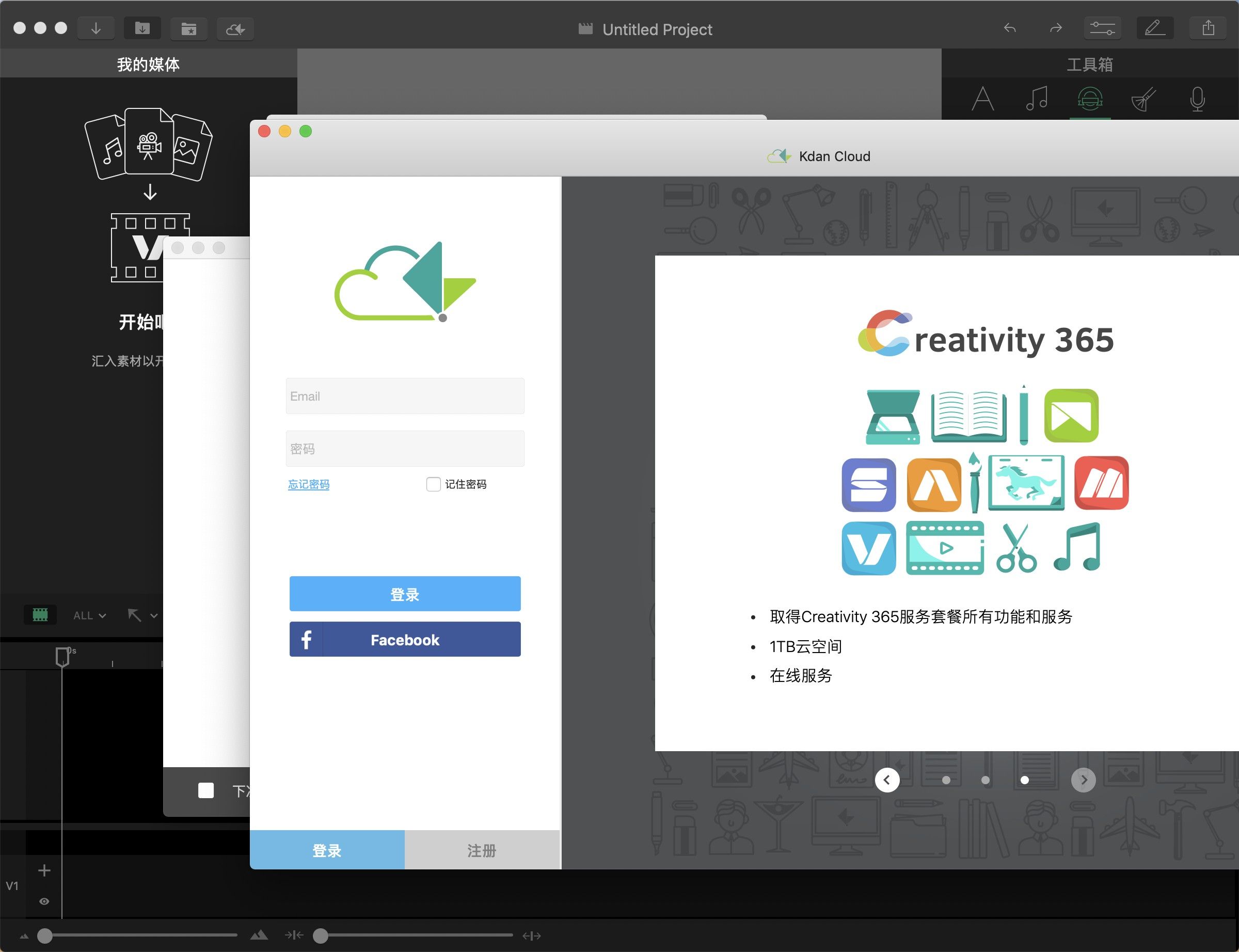Switch to the 登录 tab at bottom

click(x=327, y=850)
